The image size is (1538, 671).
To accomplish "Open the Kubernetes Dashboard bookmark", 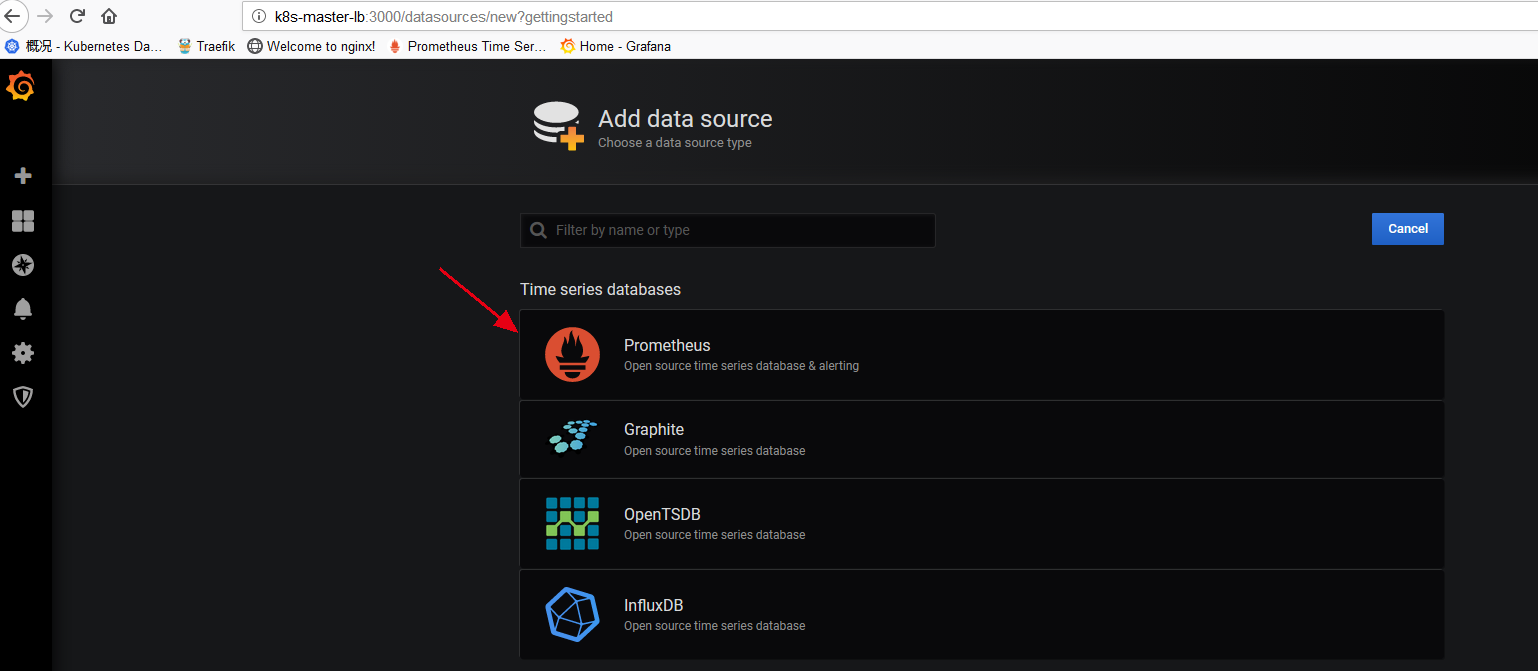I will click(x=83, y=46).
